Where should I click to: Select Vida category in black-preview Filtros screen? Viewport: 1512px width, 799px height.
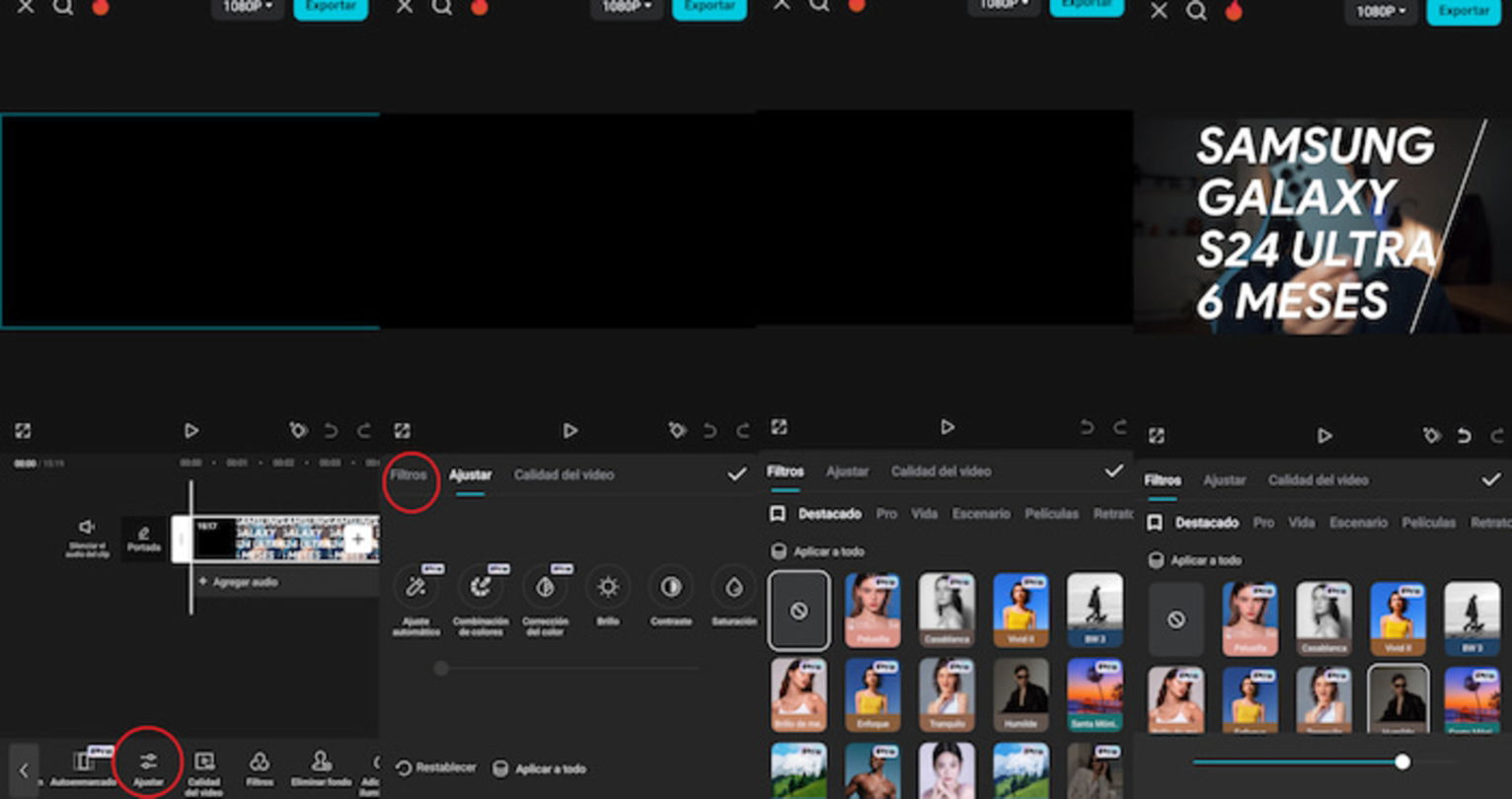(x=924, y=514)
